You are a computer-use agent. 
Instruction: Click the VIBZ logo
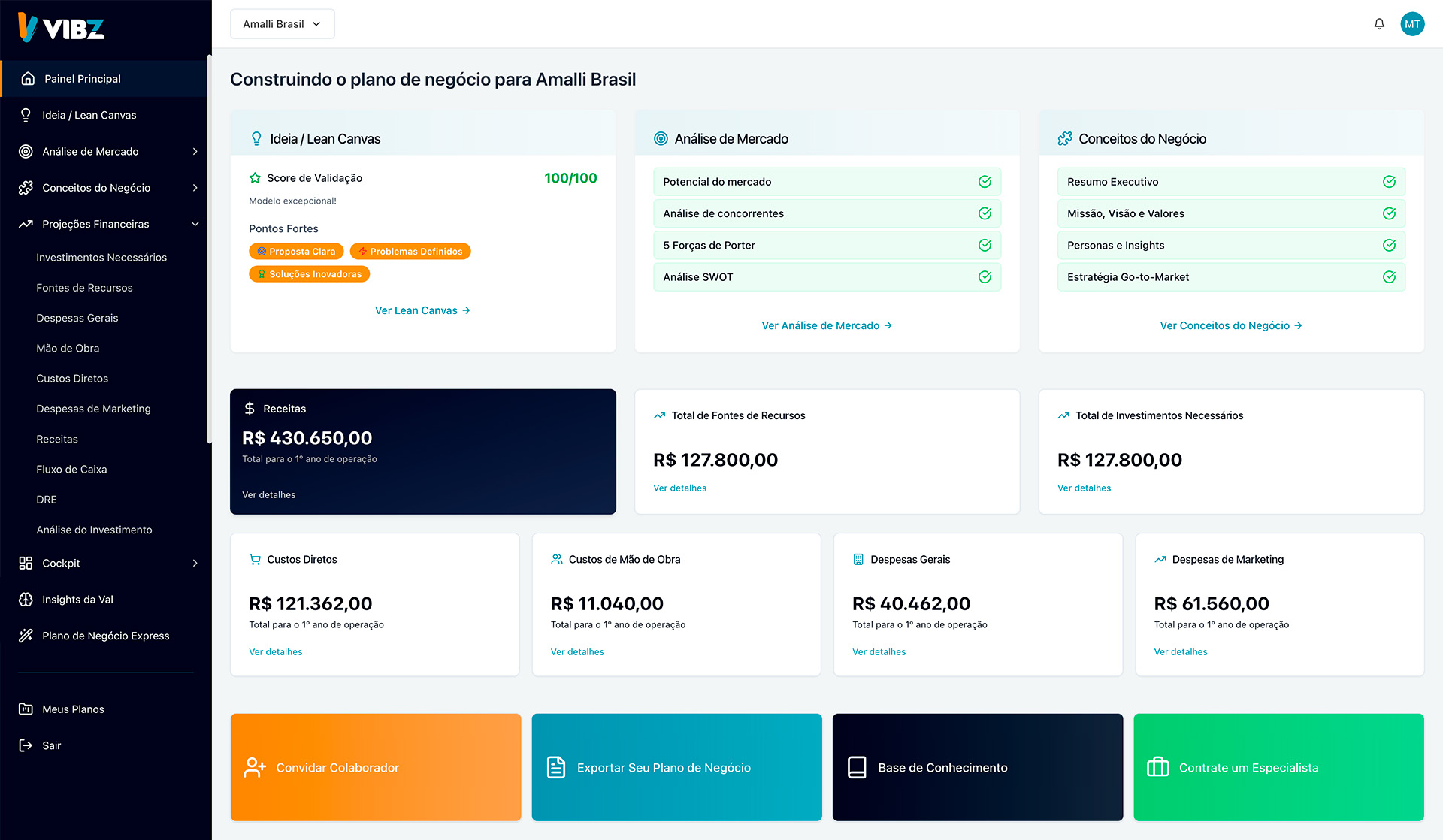pos(62,28)
